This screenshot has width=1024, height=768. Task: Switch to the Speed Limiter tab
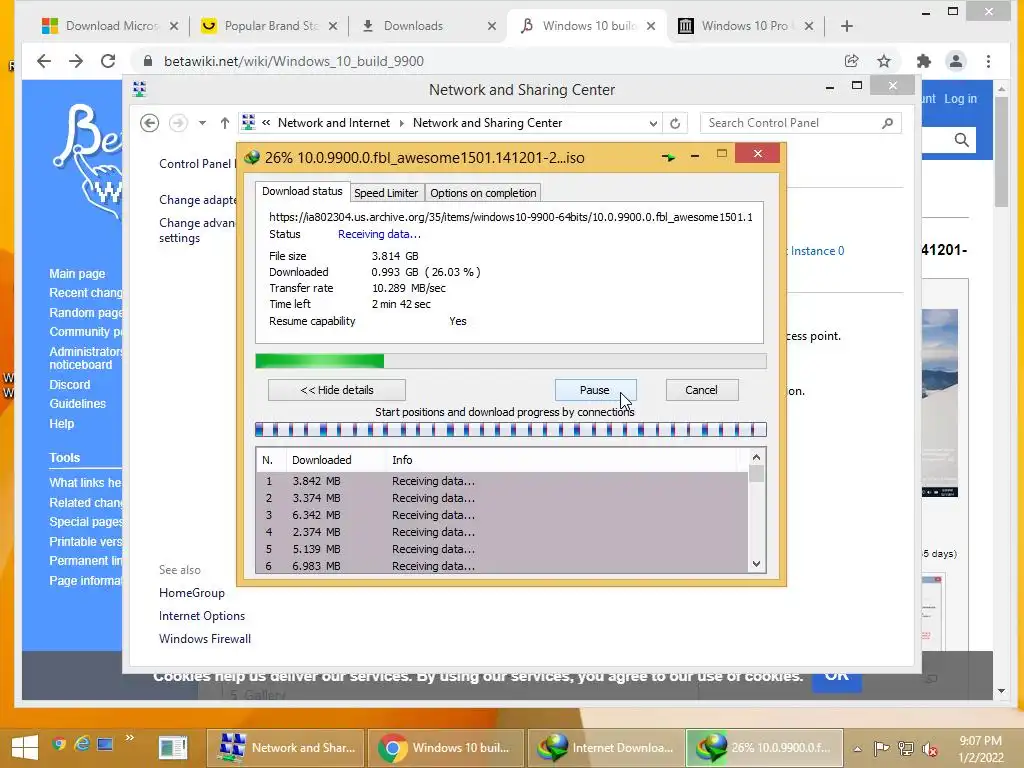386,193
